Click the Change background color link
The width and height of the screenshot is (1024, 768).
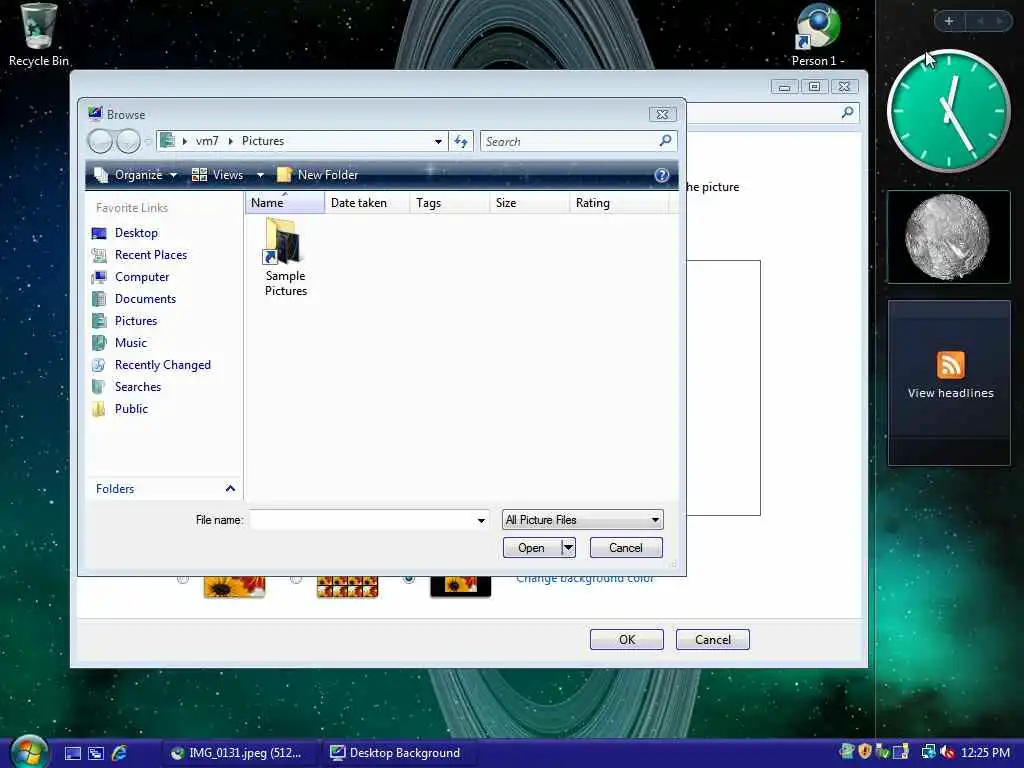585,579
